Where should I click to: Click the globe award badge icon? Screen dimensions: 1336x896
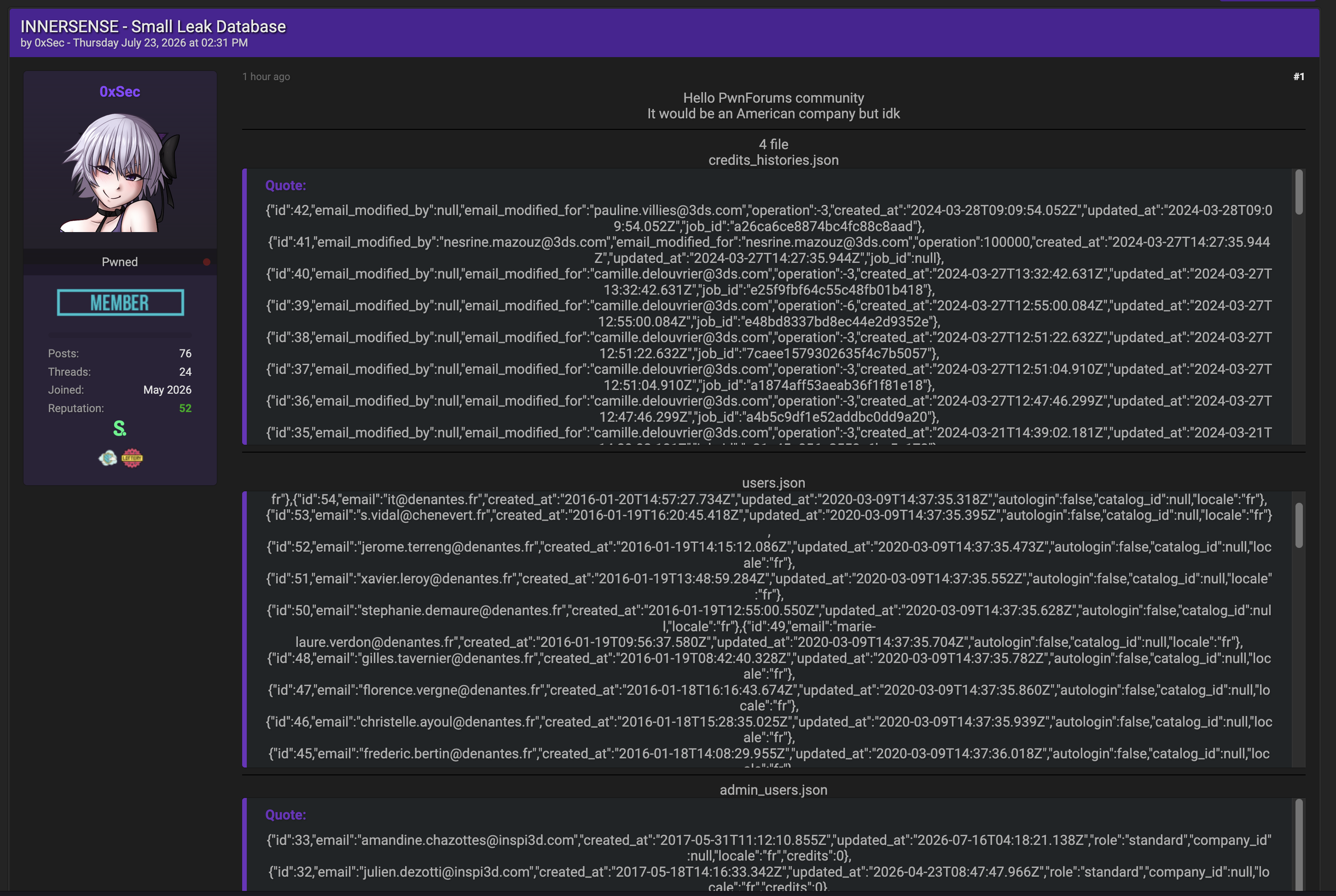tap(107, 458)
